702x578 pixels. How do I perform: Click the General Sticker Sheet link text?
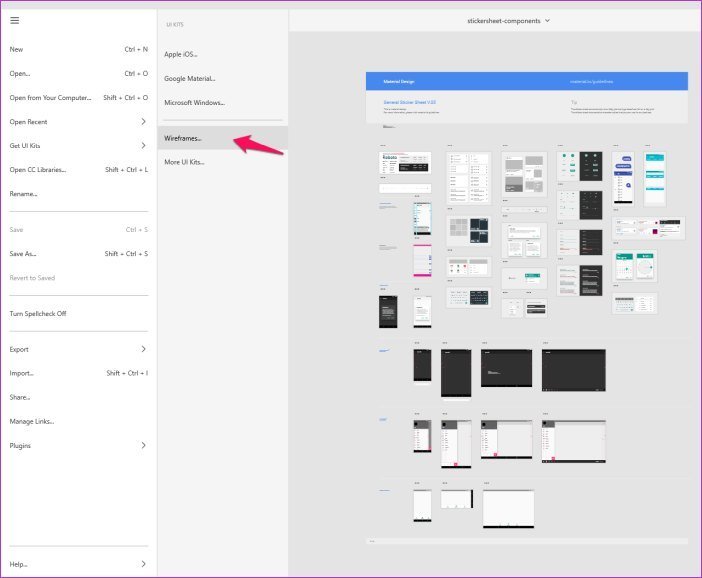pos(409,103)
